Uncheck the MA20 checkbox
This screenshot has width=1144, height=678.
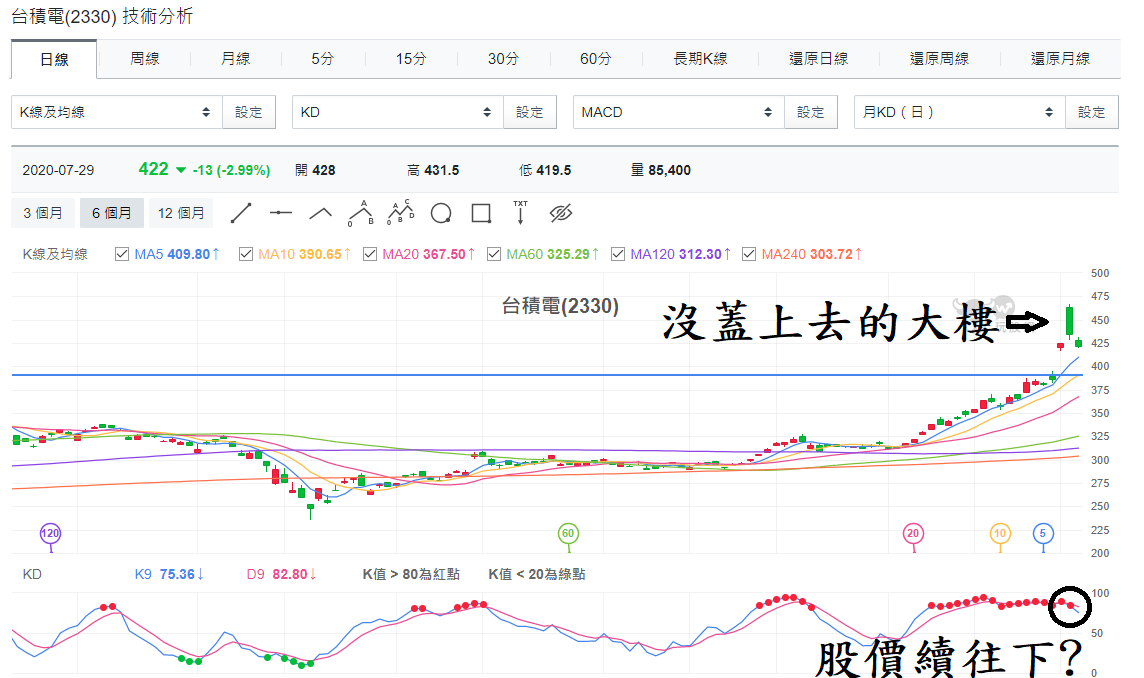point(370,254)
